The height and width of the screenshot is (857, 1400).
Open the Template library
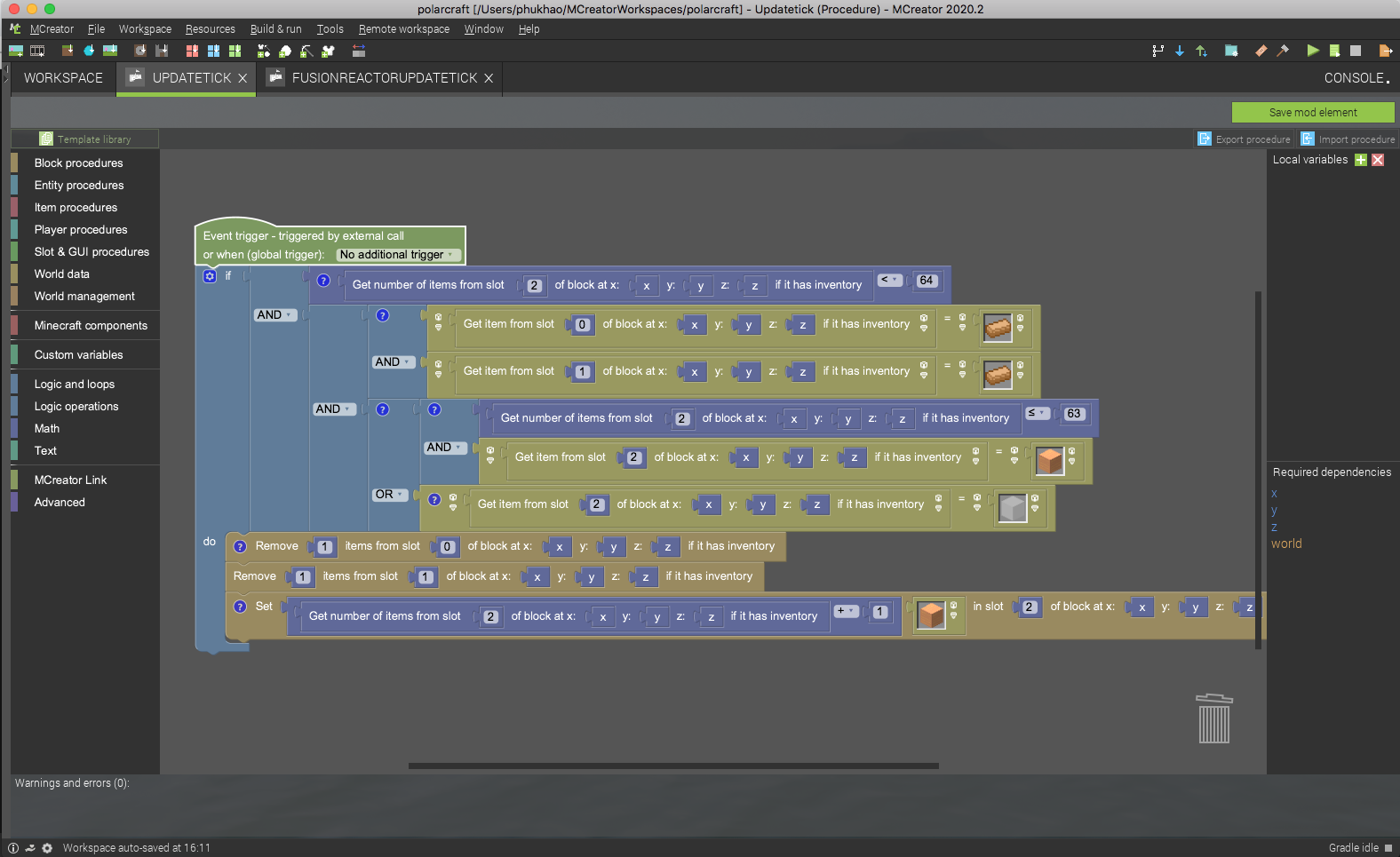tap(85, 139)
